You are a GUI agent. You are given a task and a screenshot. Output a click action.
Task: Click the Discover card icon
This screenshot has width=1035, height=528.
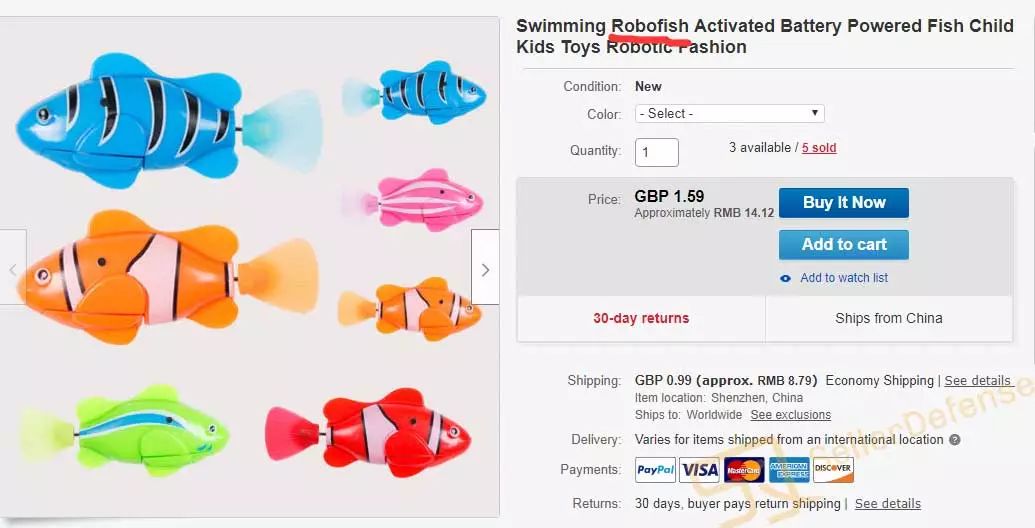[832, 470]
